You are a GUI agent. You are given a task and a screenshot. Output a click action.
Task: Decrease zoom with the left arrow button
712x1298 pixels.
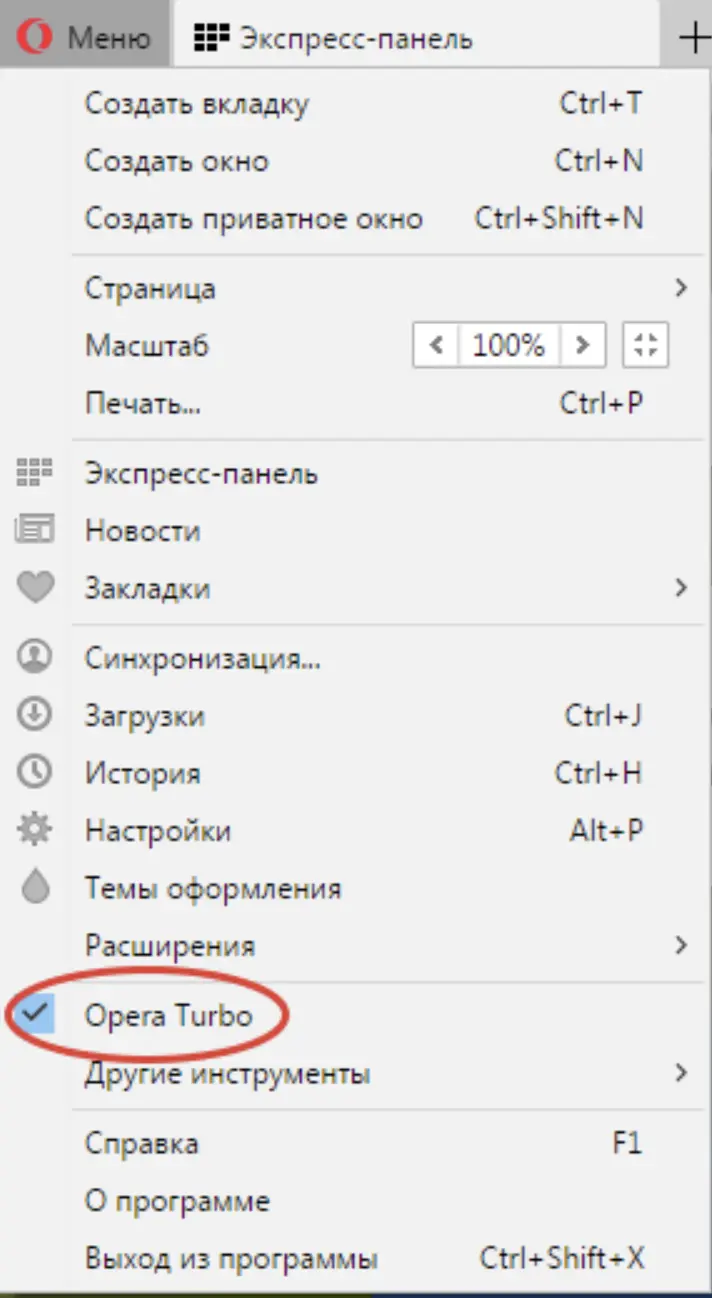[435, 344]
